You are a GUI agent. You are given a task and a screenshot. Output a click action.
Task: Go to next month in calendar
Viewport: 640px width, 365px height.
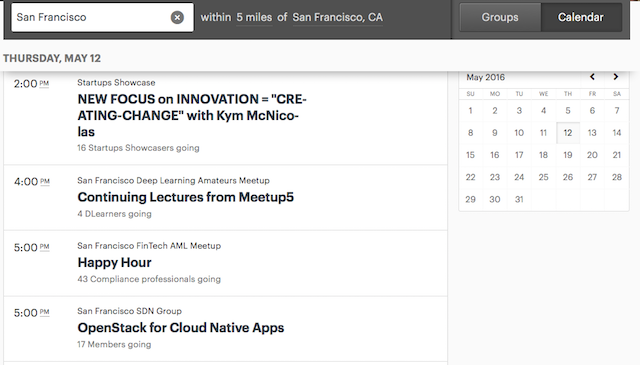(616, 77)
